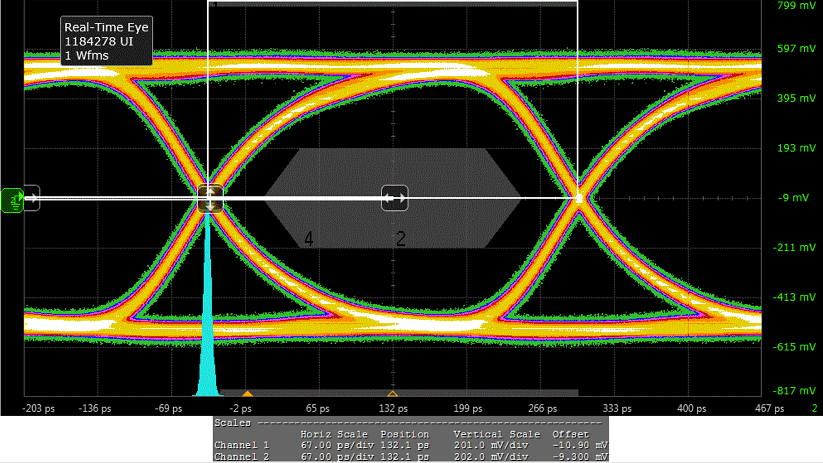Click the -203 ps time axis label

point(38,408)
